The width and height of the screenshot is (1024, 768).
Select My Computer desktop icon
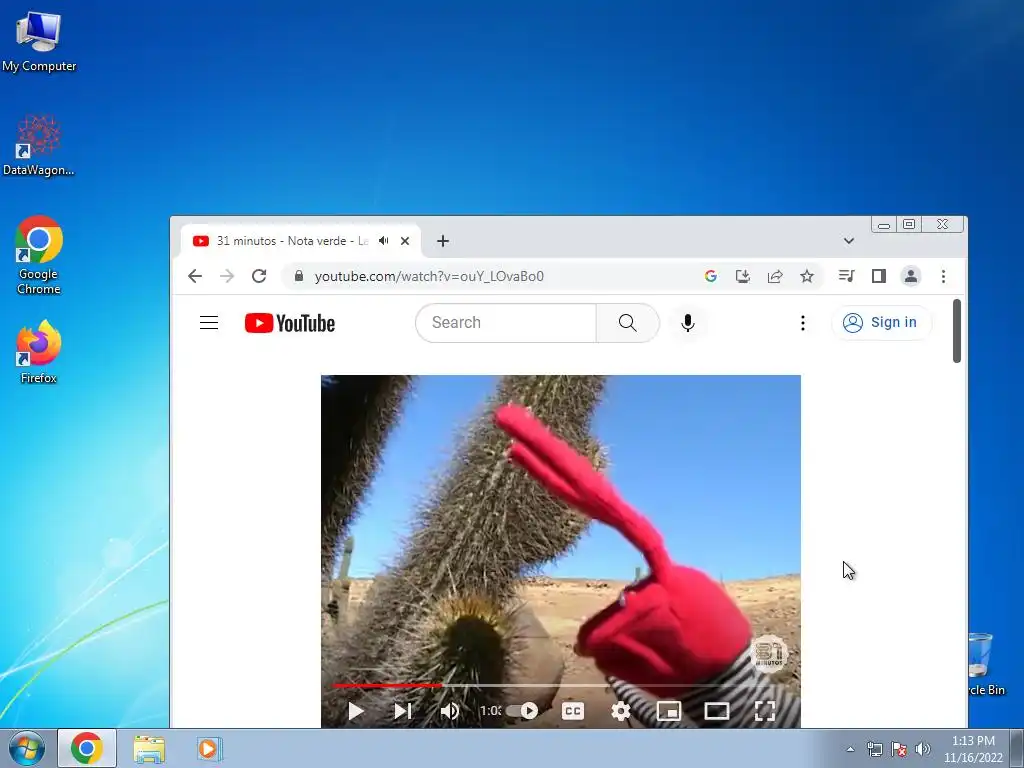(x=39, y=40)
